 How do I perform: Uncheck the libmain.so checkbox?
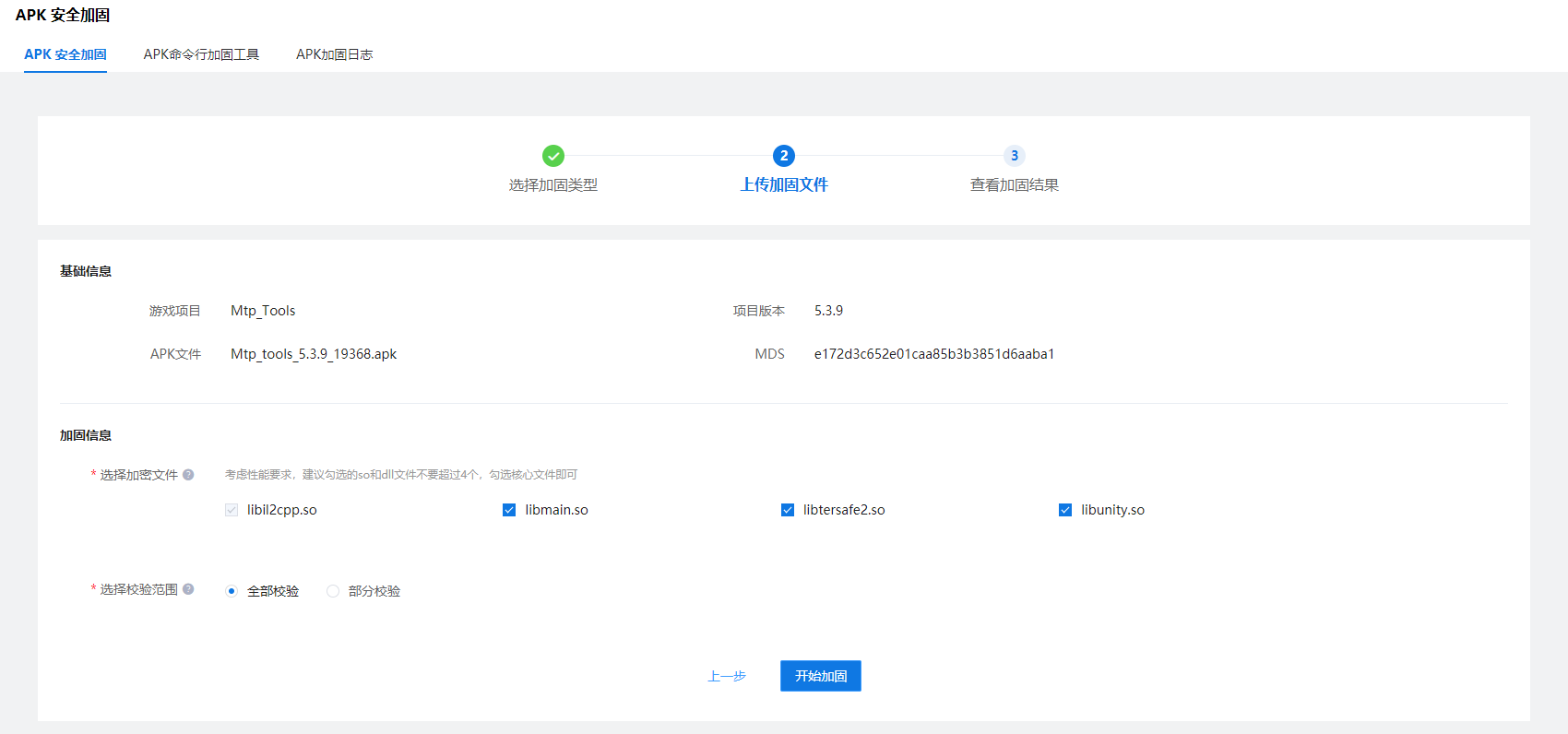(509, 510)
